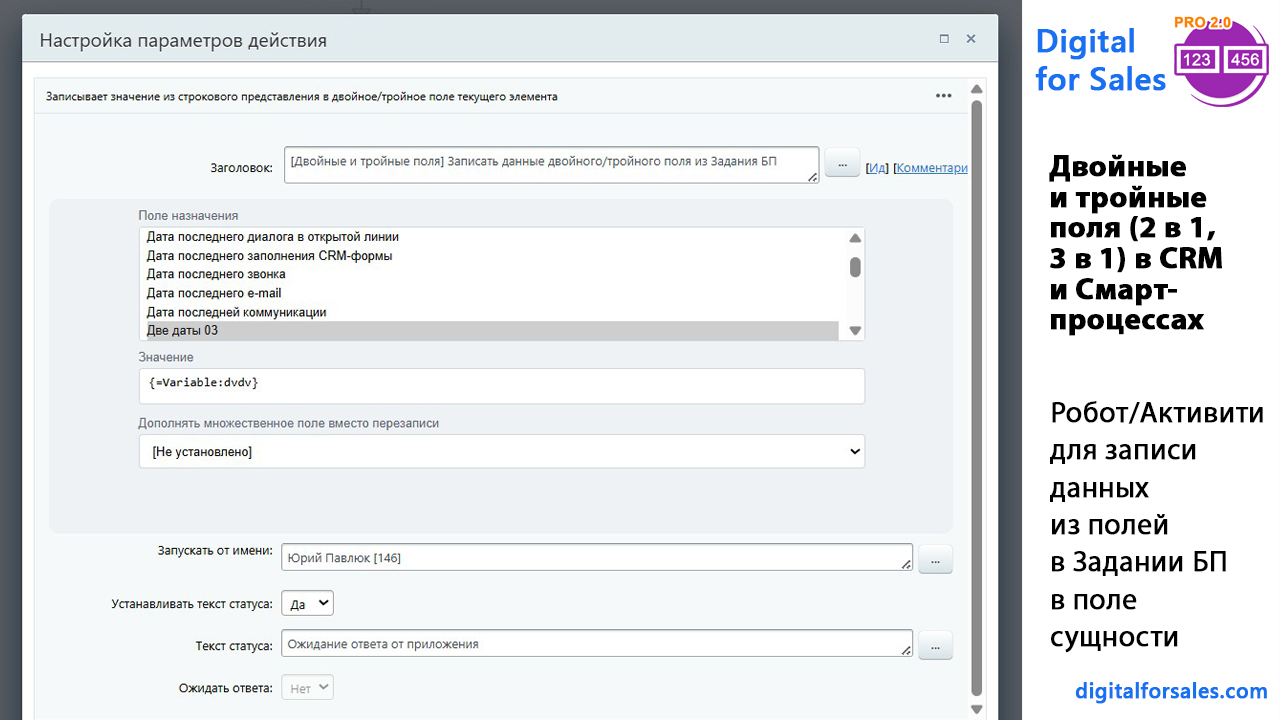This screenshot has height=720, width=1280.
Task: Click the Текст статуса input field
Action: [x=596, y=645]
